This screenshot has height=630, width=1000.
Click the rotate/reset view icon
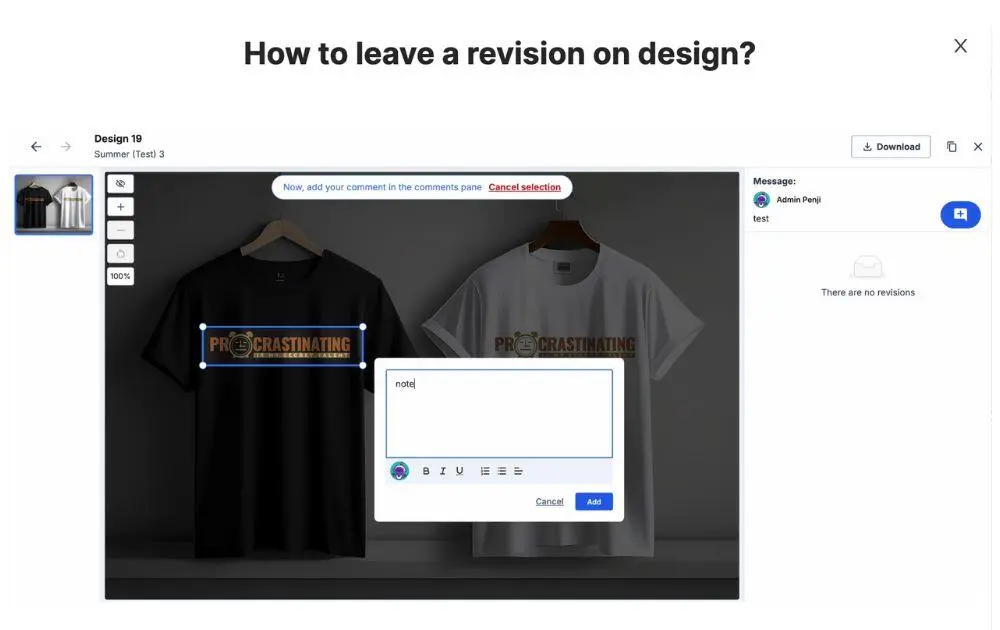tap(120, 253)
